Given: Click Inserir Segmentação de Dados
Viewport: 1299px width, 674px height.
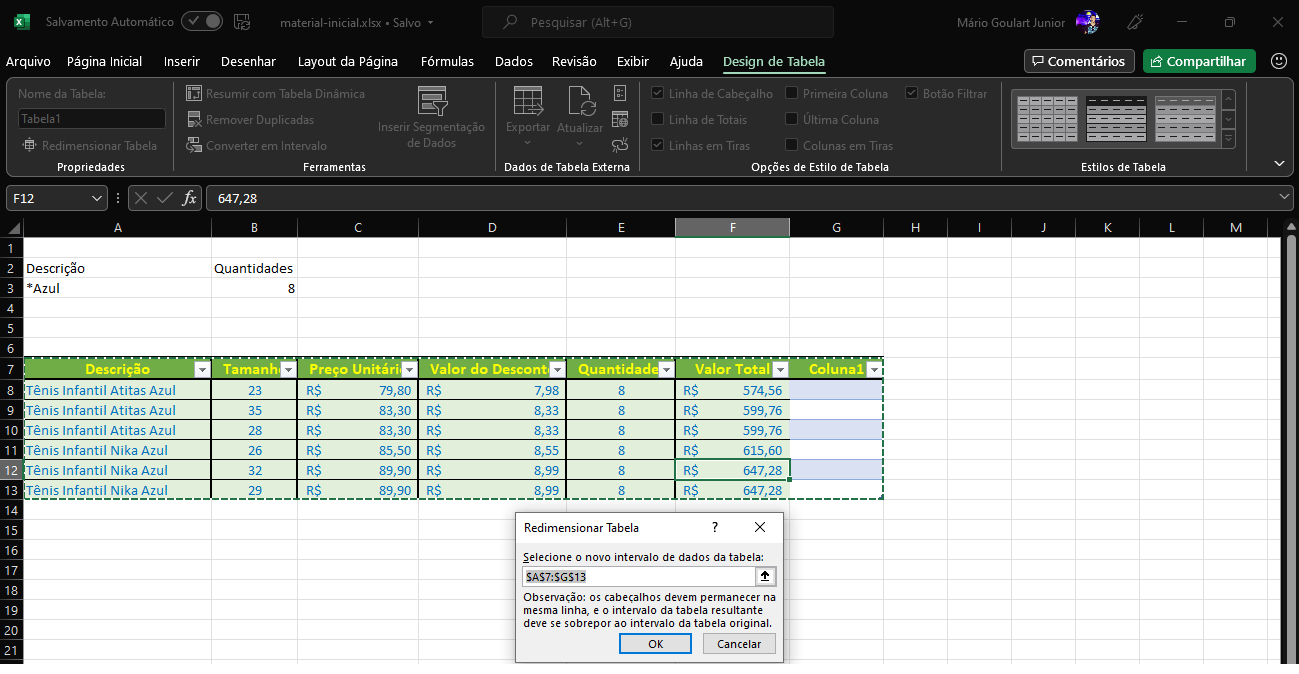Looking at the screenshot, I should tap(431, 118).
